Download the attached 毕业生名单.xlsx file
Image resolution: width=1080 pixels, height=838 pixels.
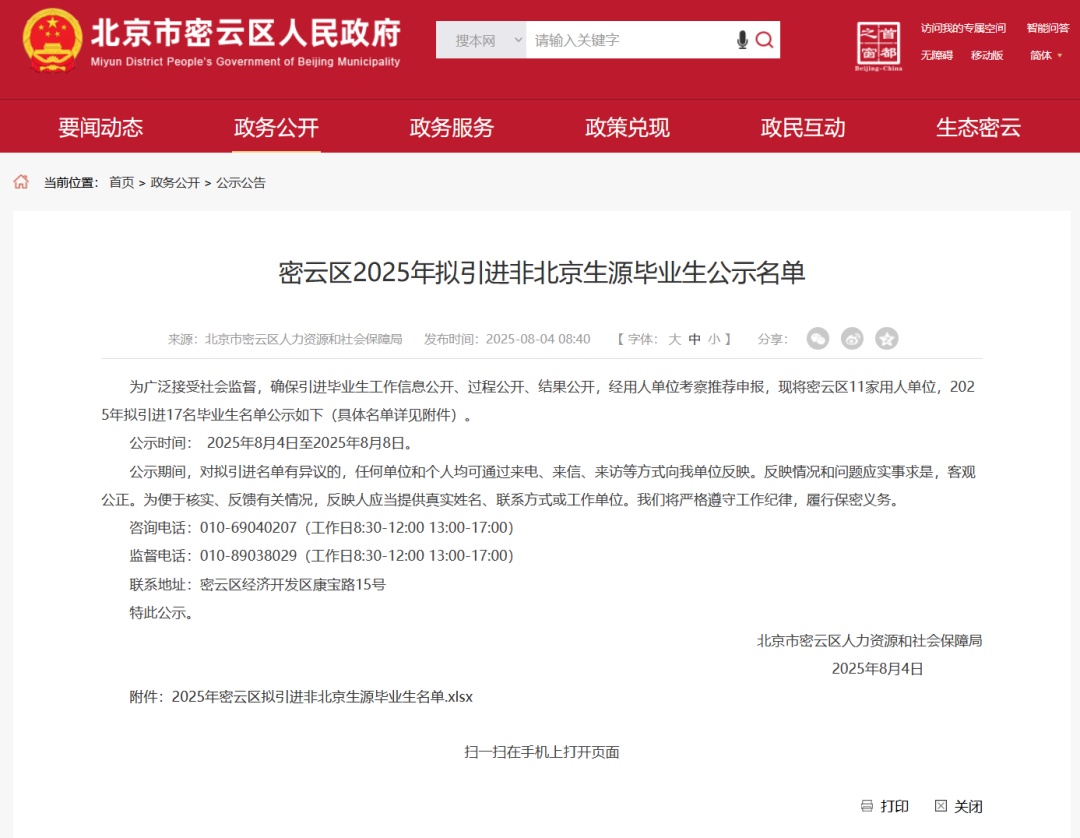[x=322, y=697]
